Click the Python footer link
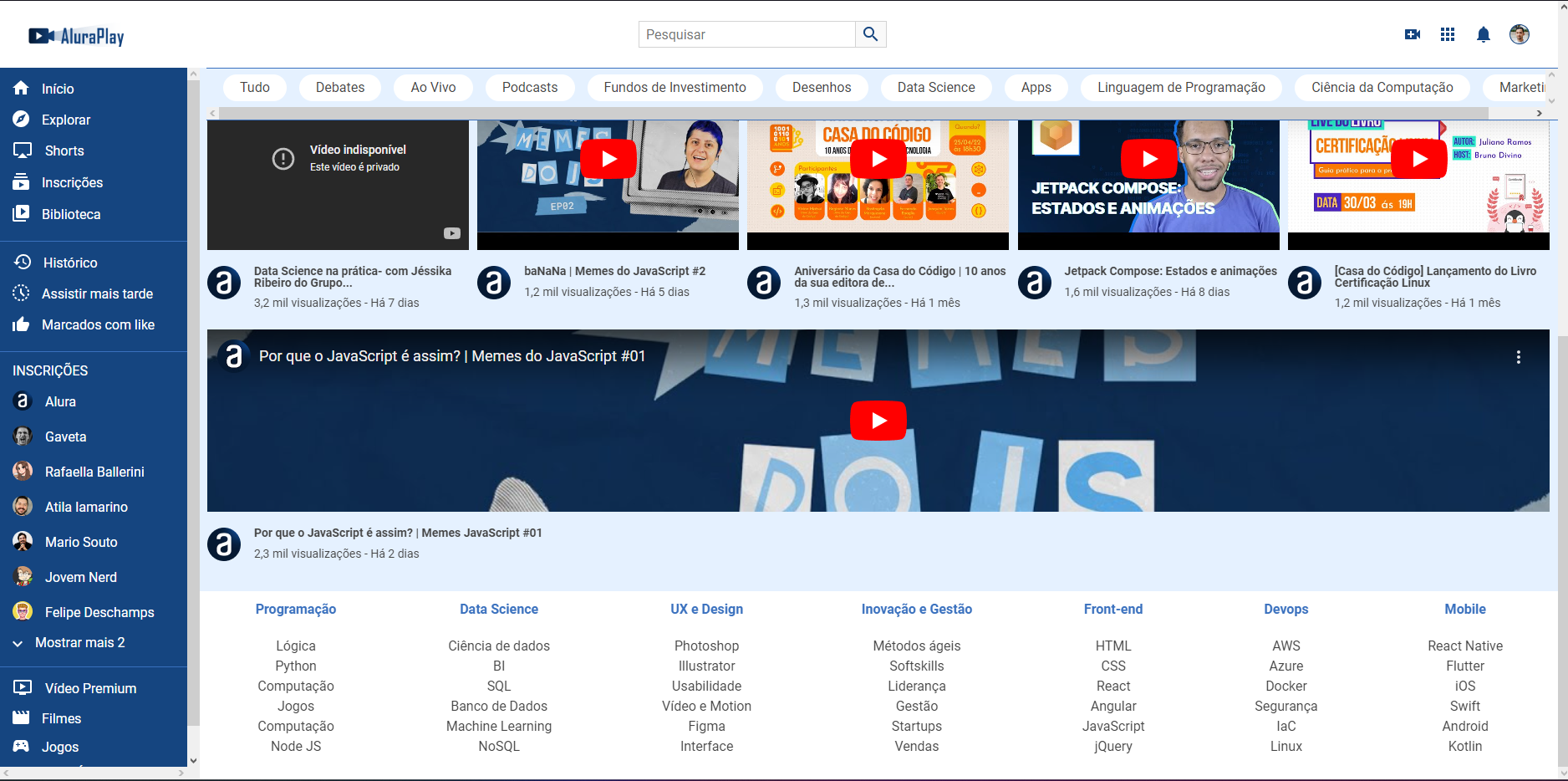 (x=296, y=666)
